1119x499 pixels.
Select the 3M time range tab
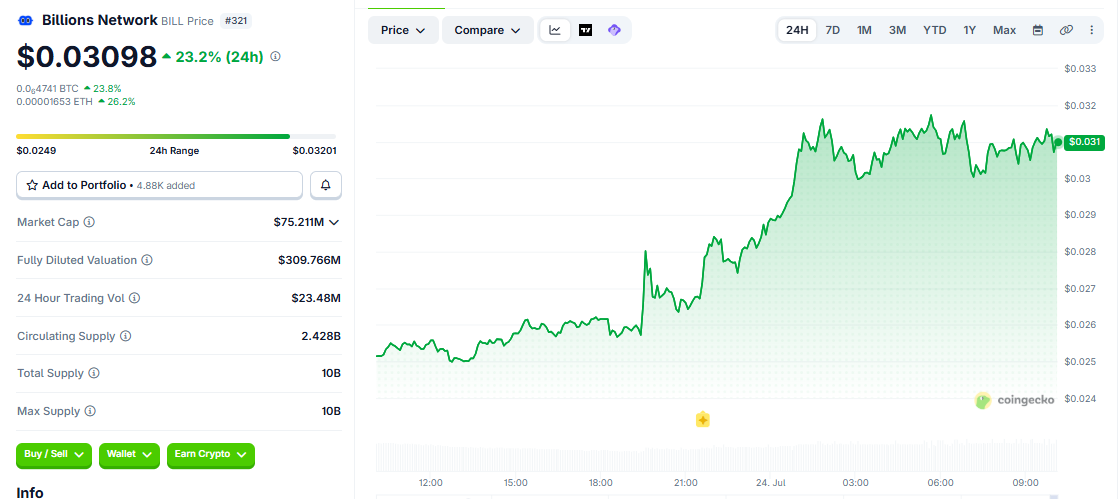(897, 30)
